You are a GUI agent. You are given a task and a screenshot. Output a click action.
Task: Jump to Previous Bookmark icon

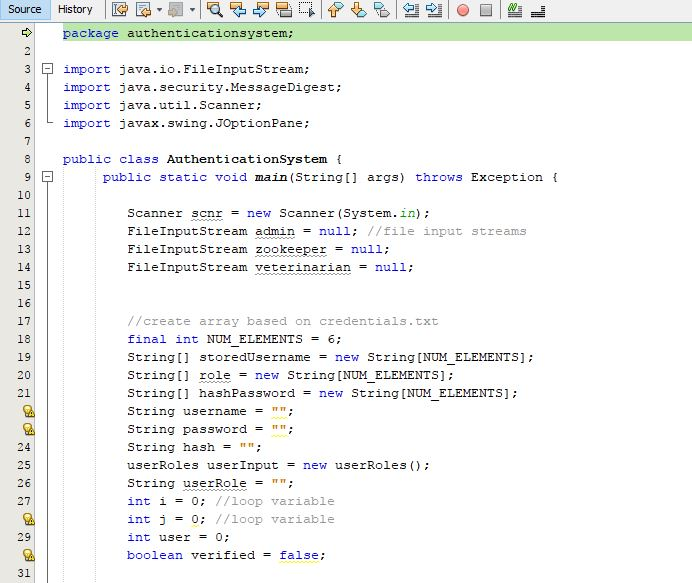pyautogui.click(x=336, y=9)
